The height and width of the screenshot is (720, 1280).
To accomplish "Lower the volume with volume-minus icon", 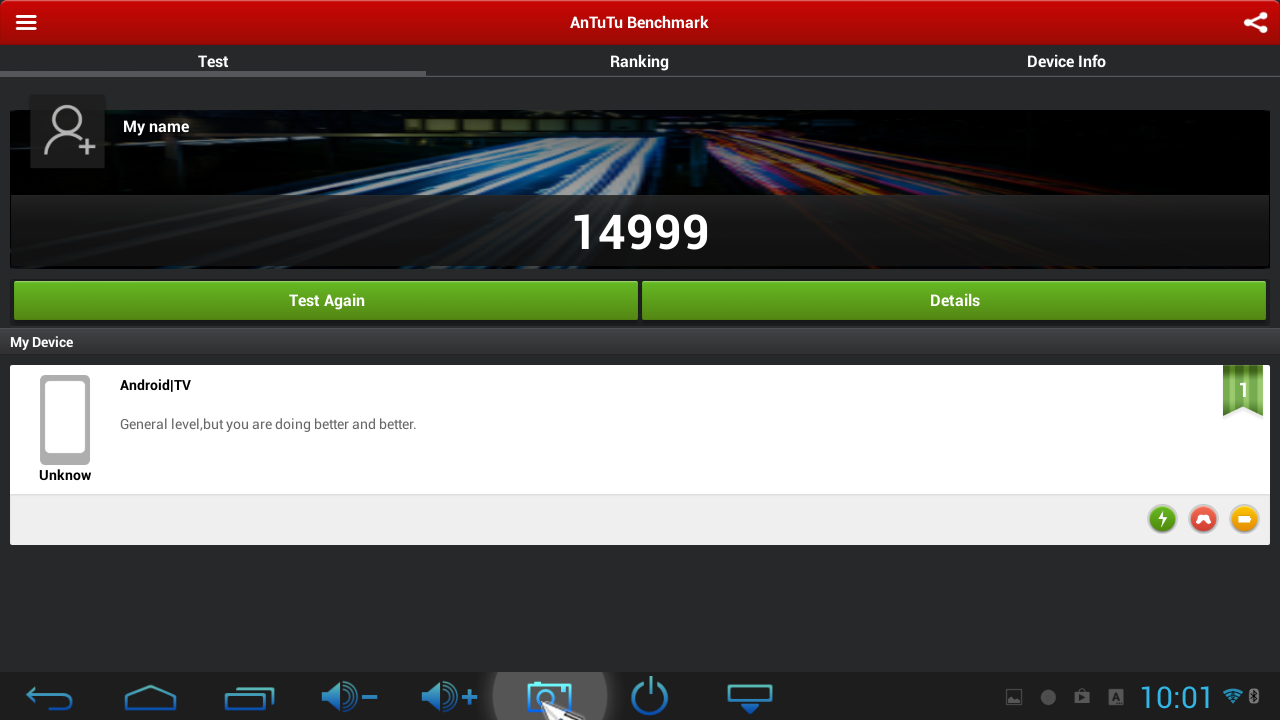I will coord(349,696).
